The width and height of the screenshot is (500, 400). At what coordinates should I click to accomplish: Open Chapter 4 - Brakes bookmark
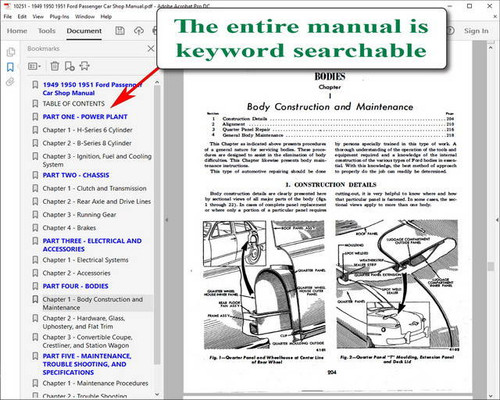click(x=69, y=228)
